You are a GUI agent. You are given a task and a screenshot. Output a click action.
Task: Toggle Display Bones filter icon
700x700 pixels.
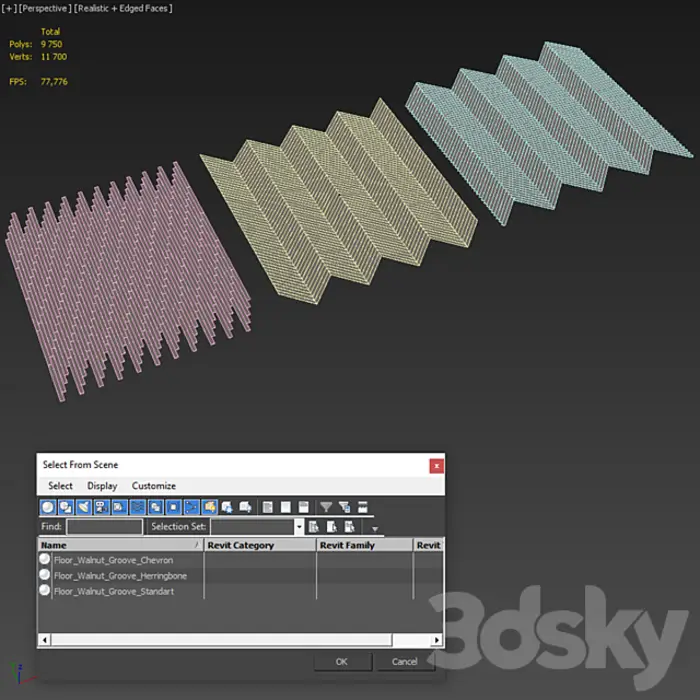click(x=191, y=507)
